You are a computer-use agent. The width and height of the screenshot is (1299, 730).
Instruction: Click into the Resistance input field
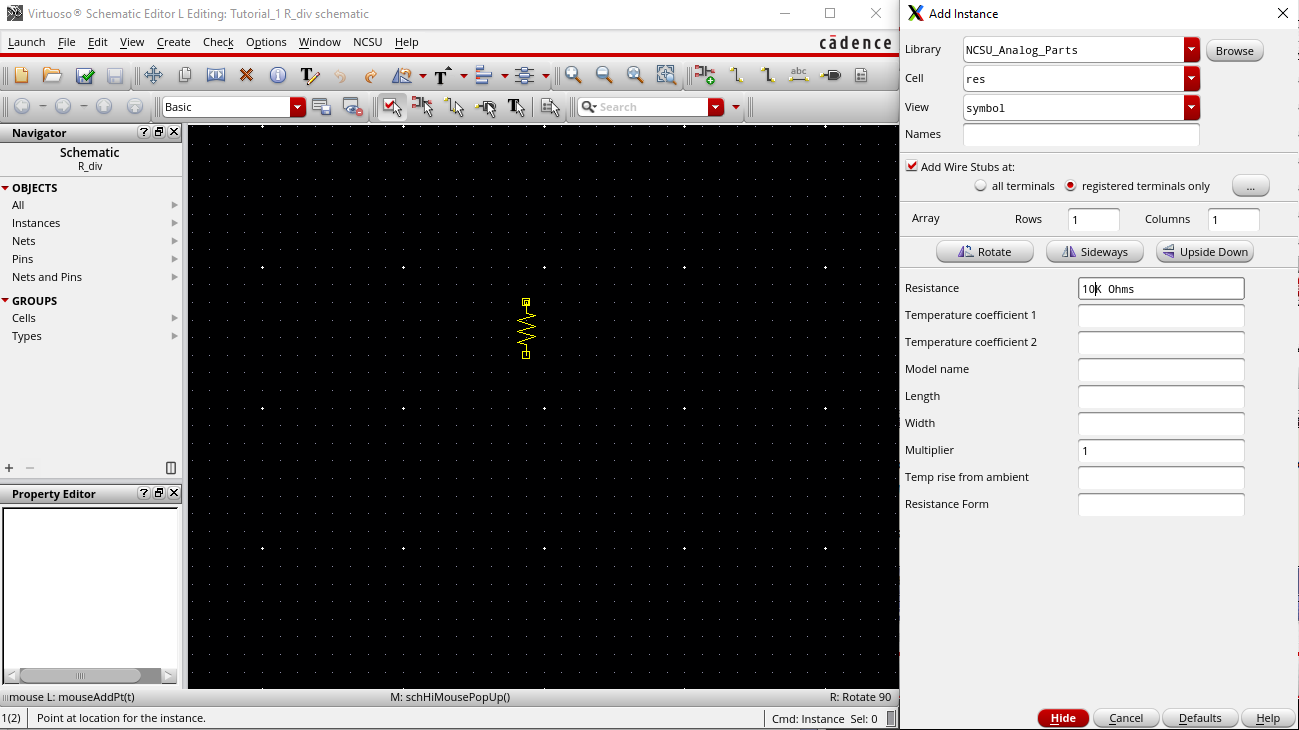click(x=1161, y=289)
